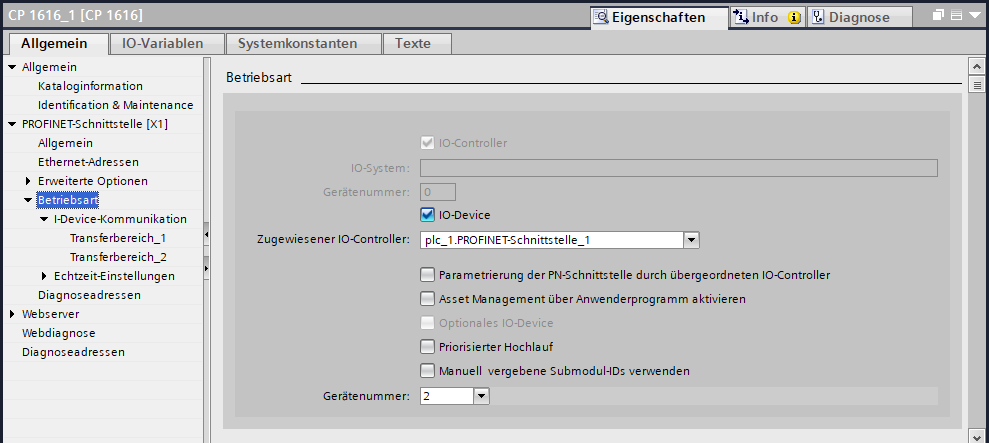This screenshot has width=989, height=443.
Task: Expand the Echtzeit-Einstellungen node
Action: pyautogui.click(x=44, y=276)
